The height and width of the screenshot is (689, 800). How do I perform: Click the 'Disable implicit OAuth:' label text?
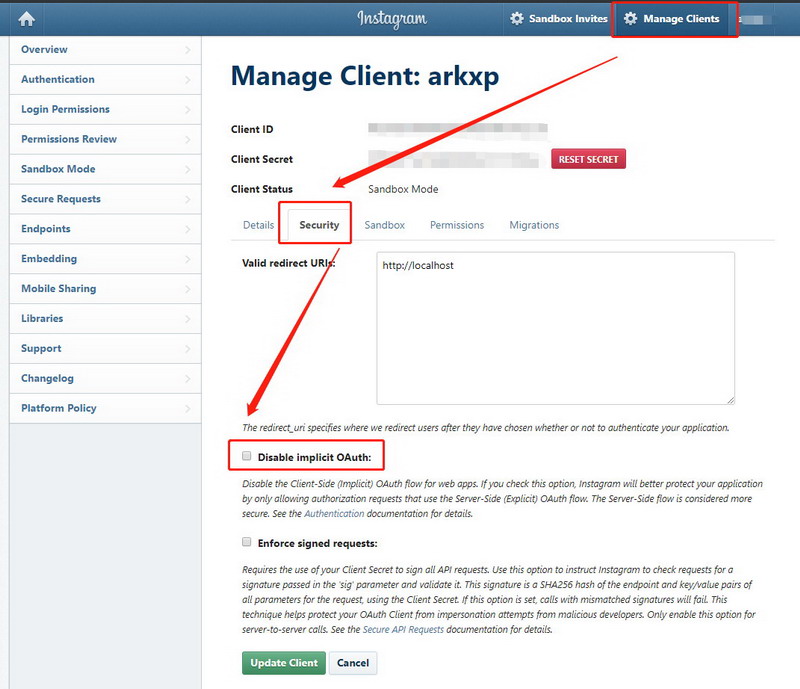coord(314,457)
